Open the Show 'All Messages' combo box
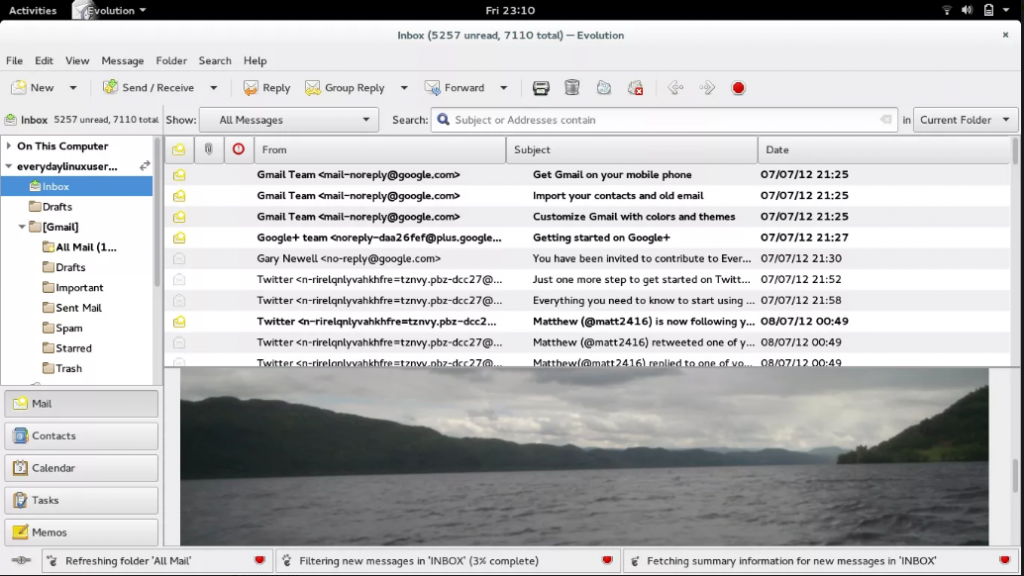Viewport: 1024px width, 576px height. click(289, 120)
